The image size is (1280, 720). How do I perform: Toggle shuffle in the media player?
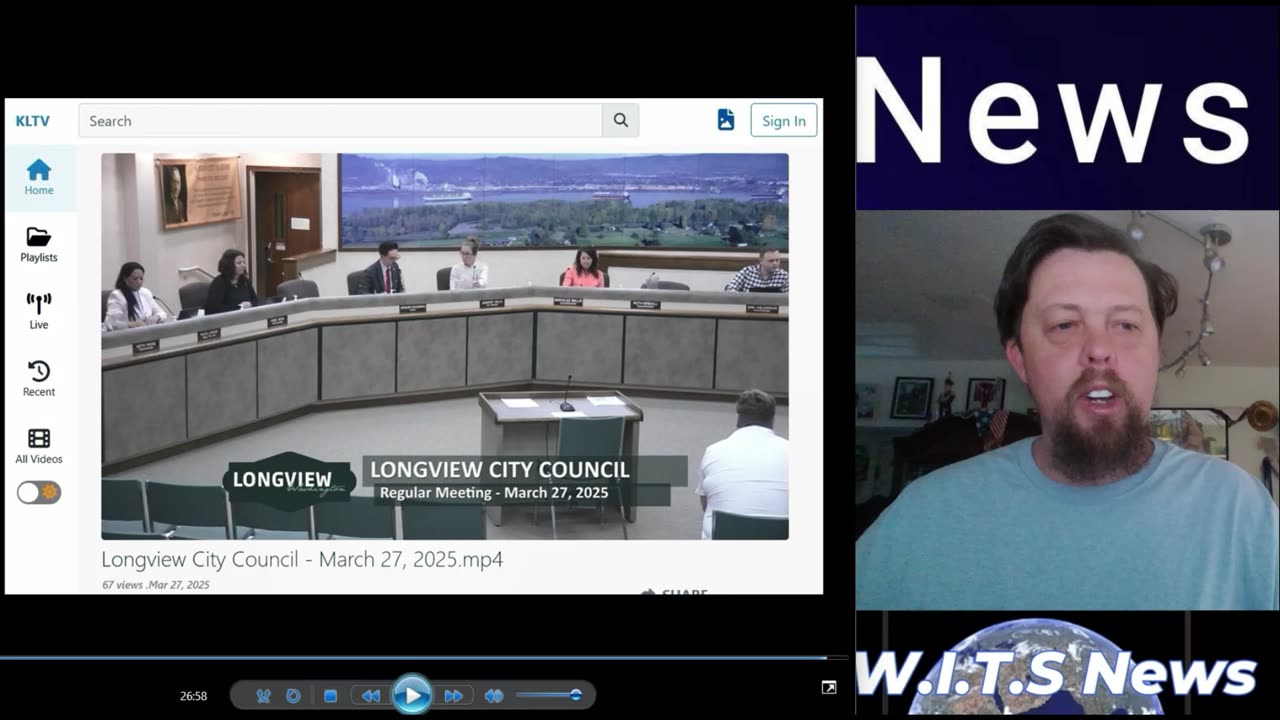click(x=263, y=696)
